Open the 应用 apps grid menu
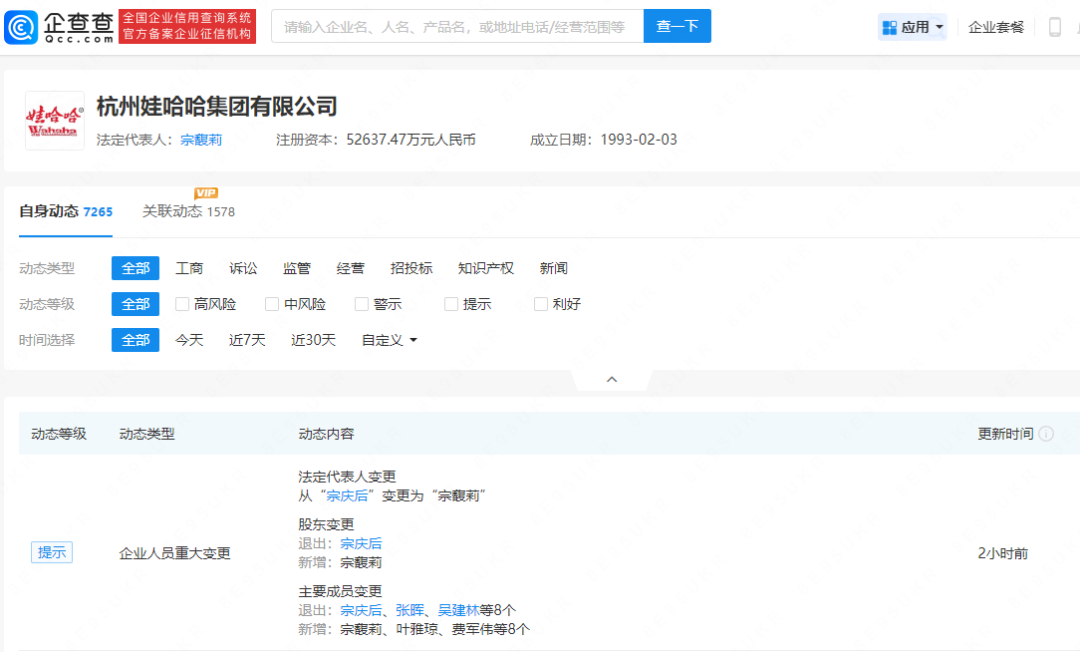 pos(912,26)
